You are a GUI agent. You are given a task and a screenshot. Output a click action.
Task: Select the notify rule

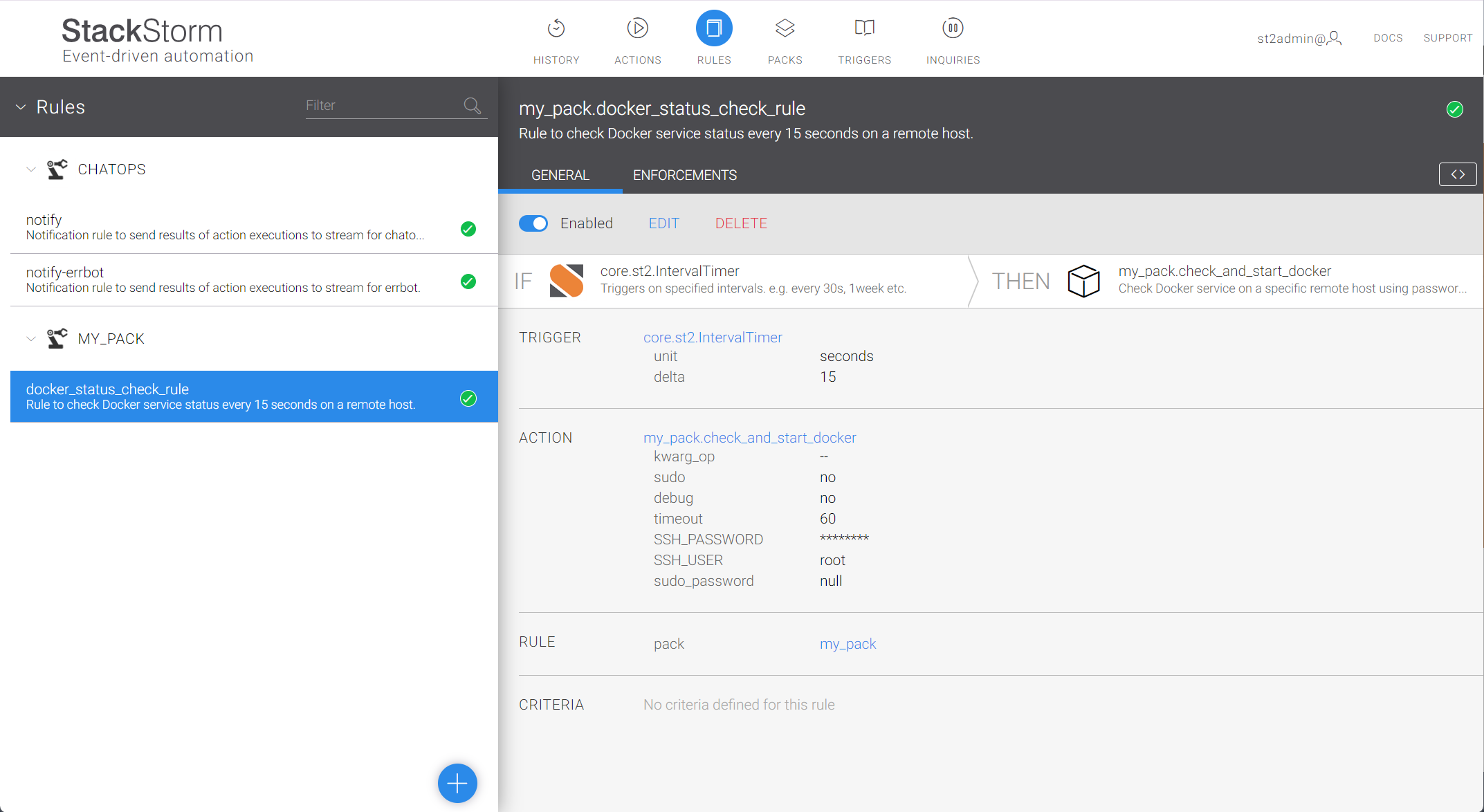(x=254, y=228)
